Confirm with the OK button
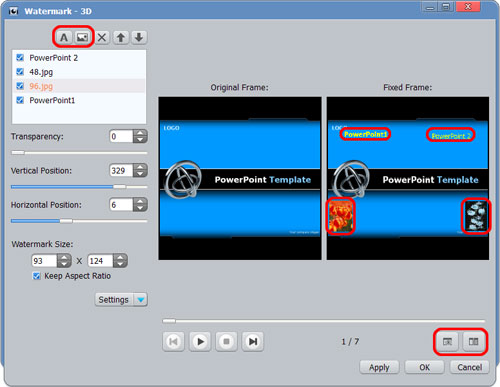Viewport: 500px width, 387px height. point(424,367)
